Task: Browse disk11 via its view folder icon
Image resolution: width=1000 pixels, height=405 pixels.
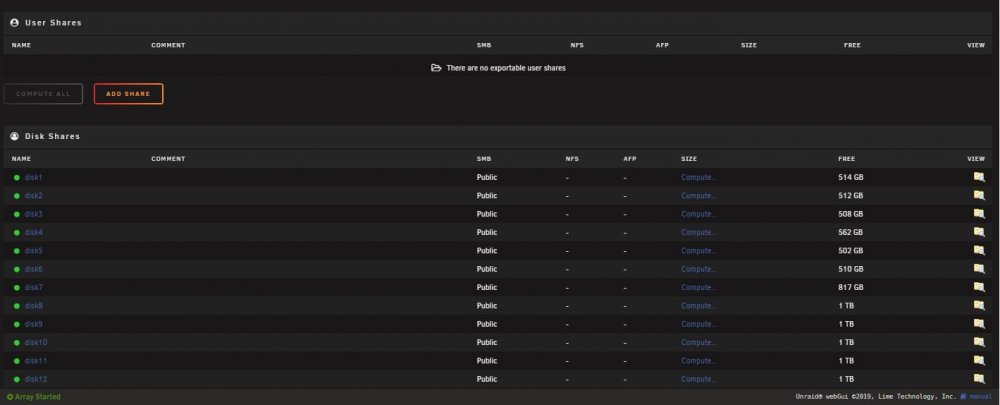Action: (978, 361)
